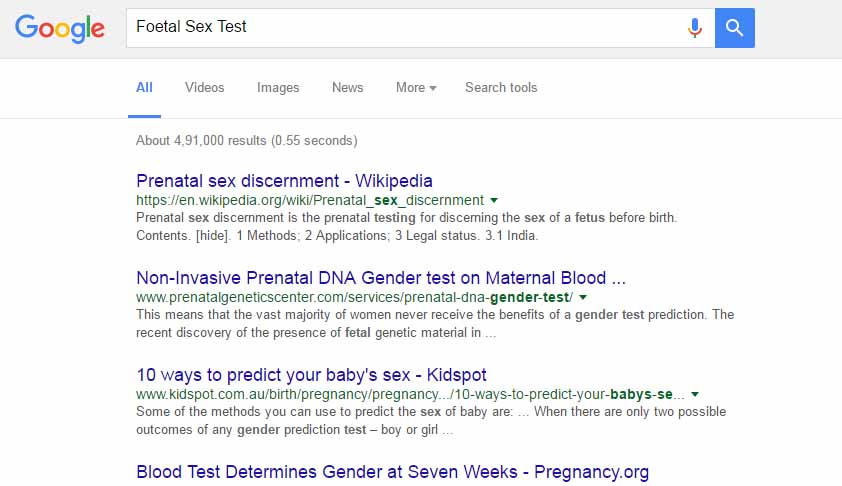
Task: Expand the arrow beside the Wikipedia URL
Action: tap(494, 200)
